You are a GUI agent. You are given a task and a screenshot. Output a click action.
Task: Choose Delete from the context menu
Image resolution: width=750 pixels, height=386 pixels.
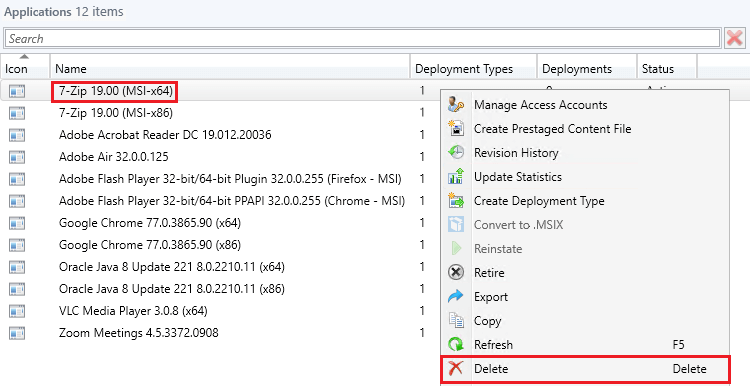585,369
